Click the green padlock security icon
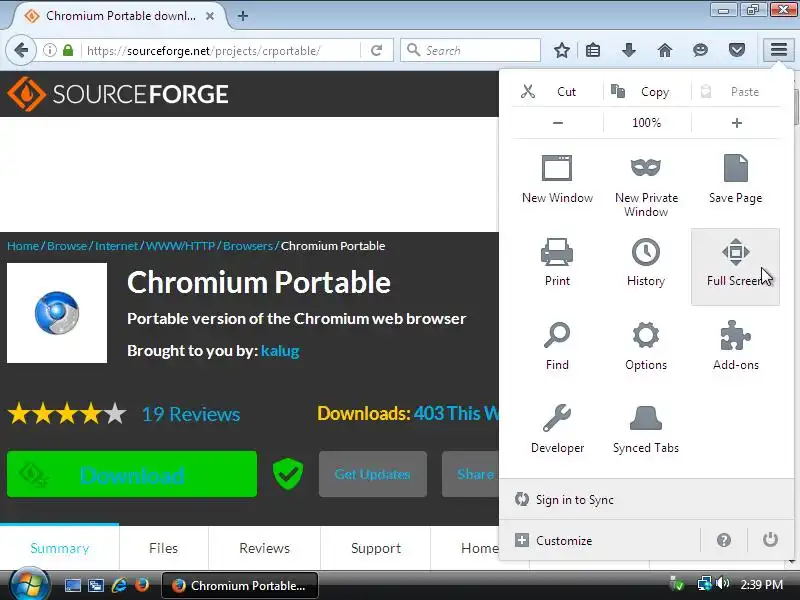 (68, 50)
